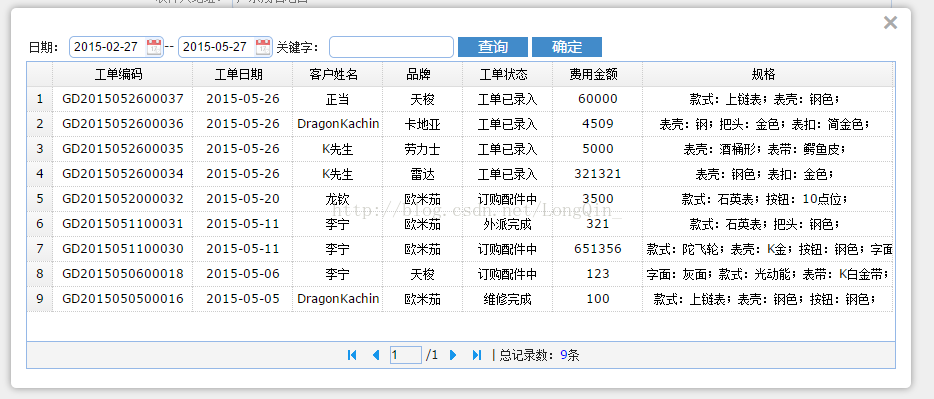Click the 规格 column header
This screenshot has height=399, width=934.
[x=768, y=74]
